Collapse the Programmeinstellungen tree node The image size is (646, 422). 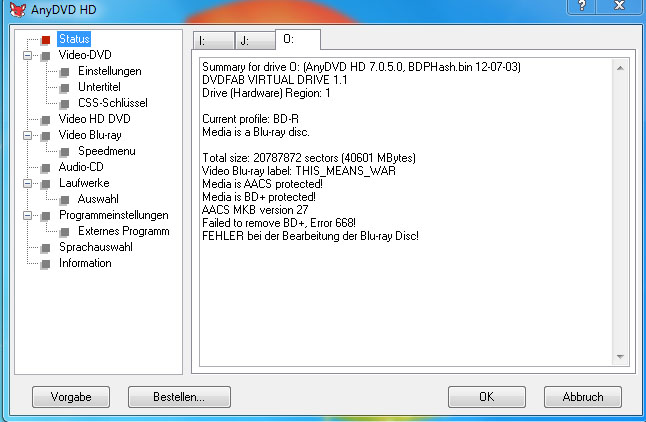27,216
